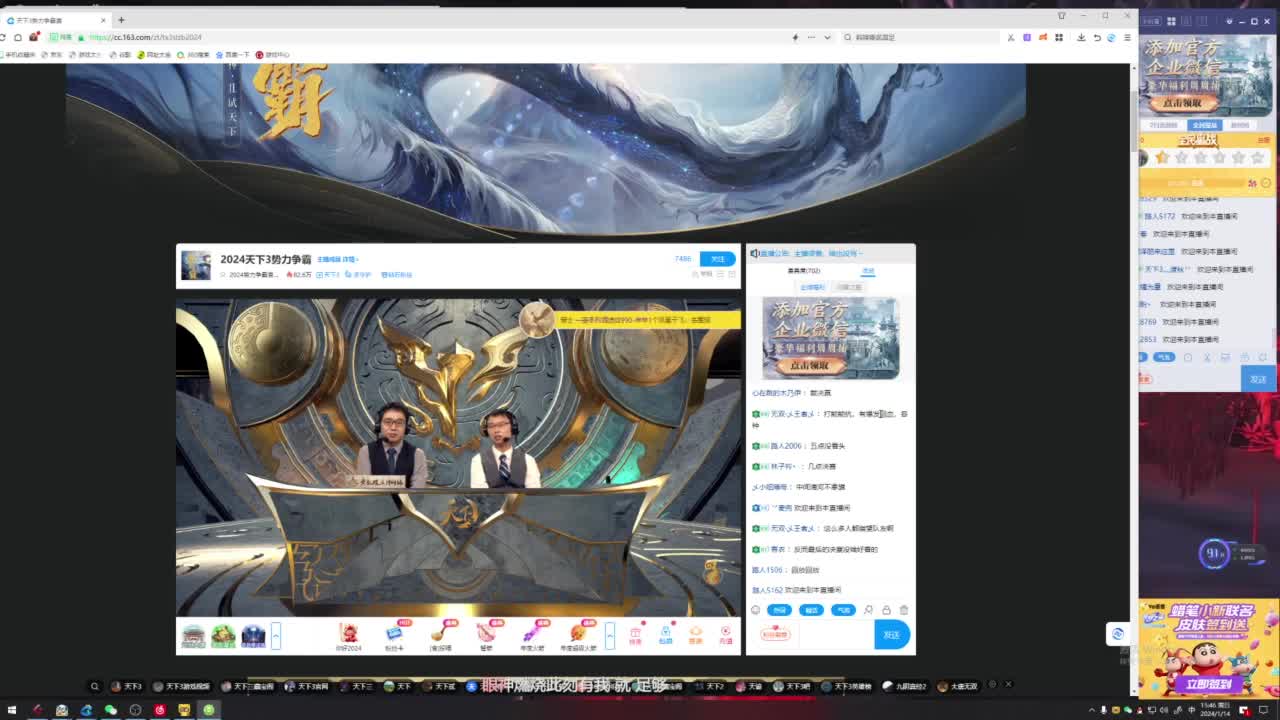Click the live video player
The height and width of the screenshot is (720, 1280).
[458, 457]
